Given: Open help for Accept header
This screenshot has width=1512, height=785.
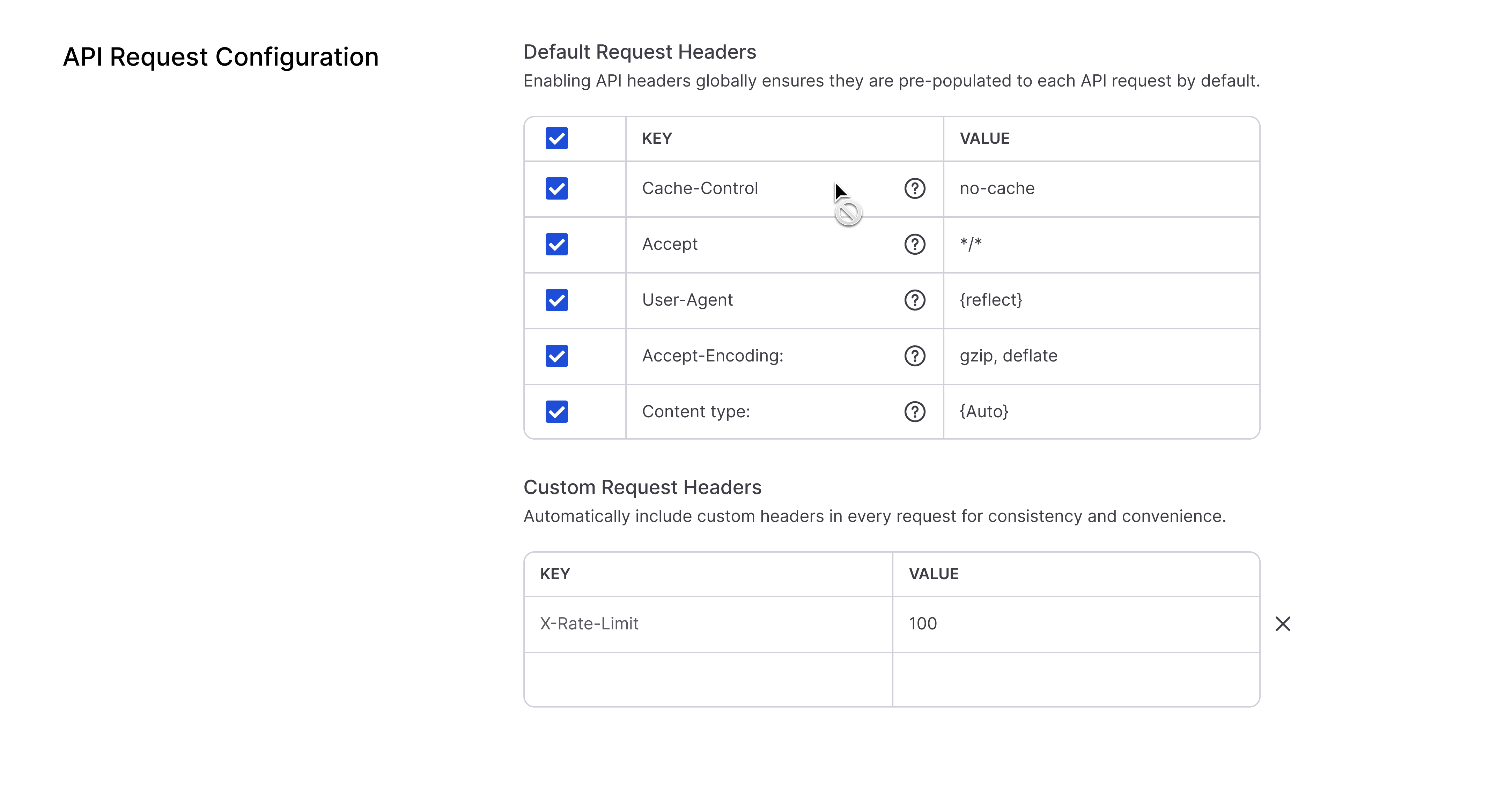Looking at the screenshot, I should click(x=914, y=244).
